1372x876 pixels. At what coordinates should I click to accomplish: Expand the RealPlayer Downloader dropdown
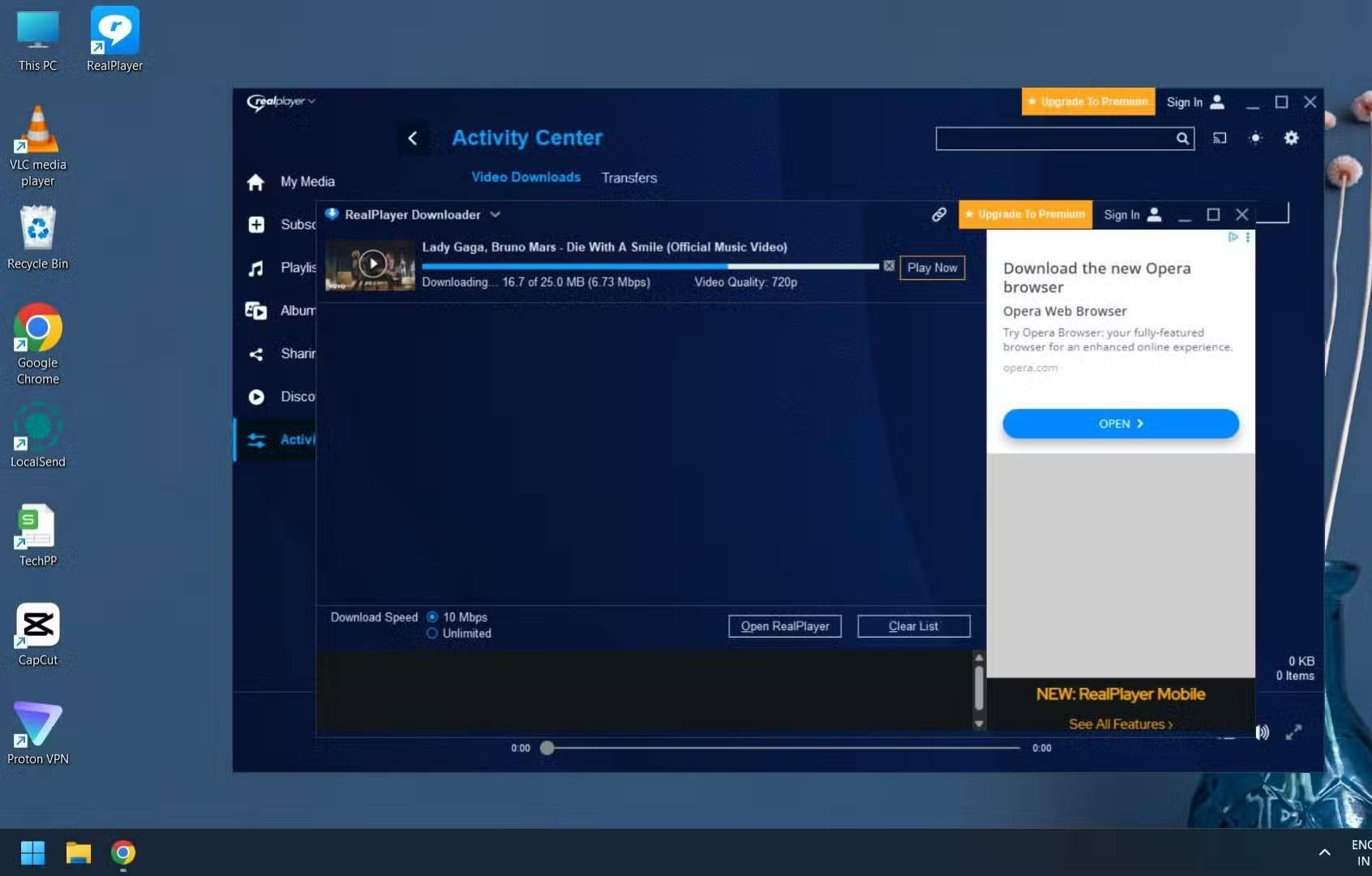tap(495, 215)
